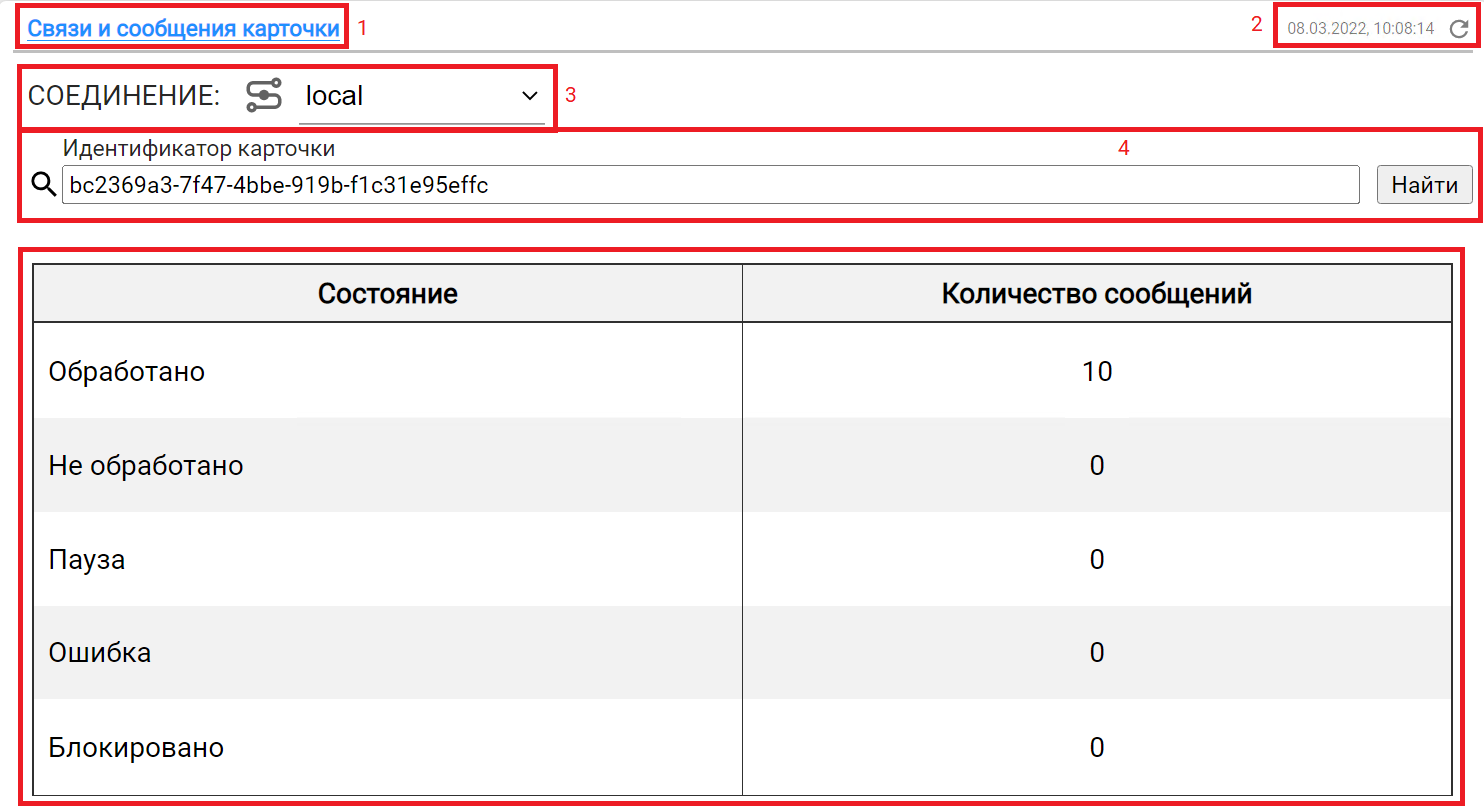Click the 'Количество сообщений' column header

click(1097, 292)
